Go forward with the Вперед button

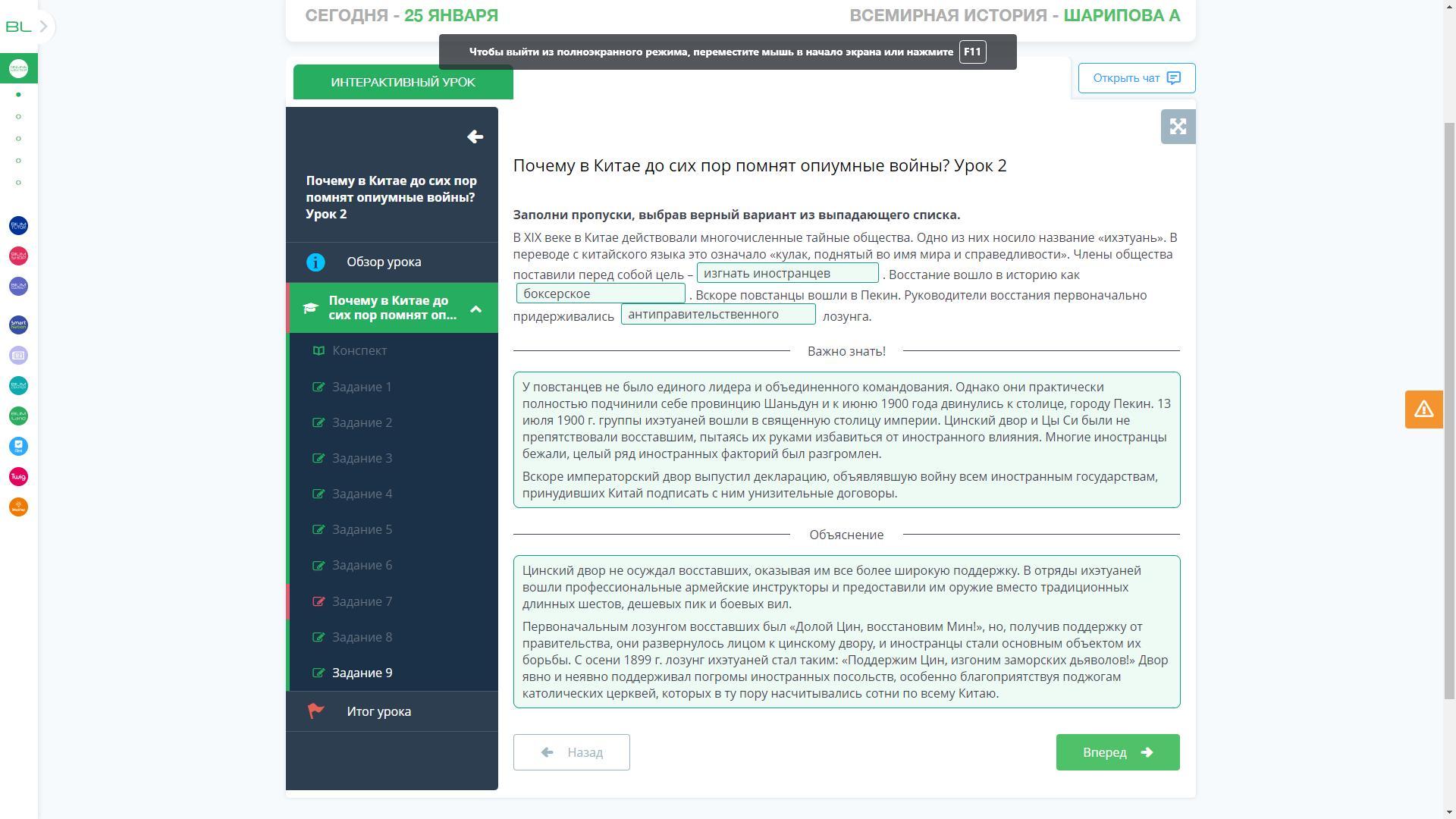tap(1118, 752)
